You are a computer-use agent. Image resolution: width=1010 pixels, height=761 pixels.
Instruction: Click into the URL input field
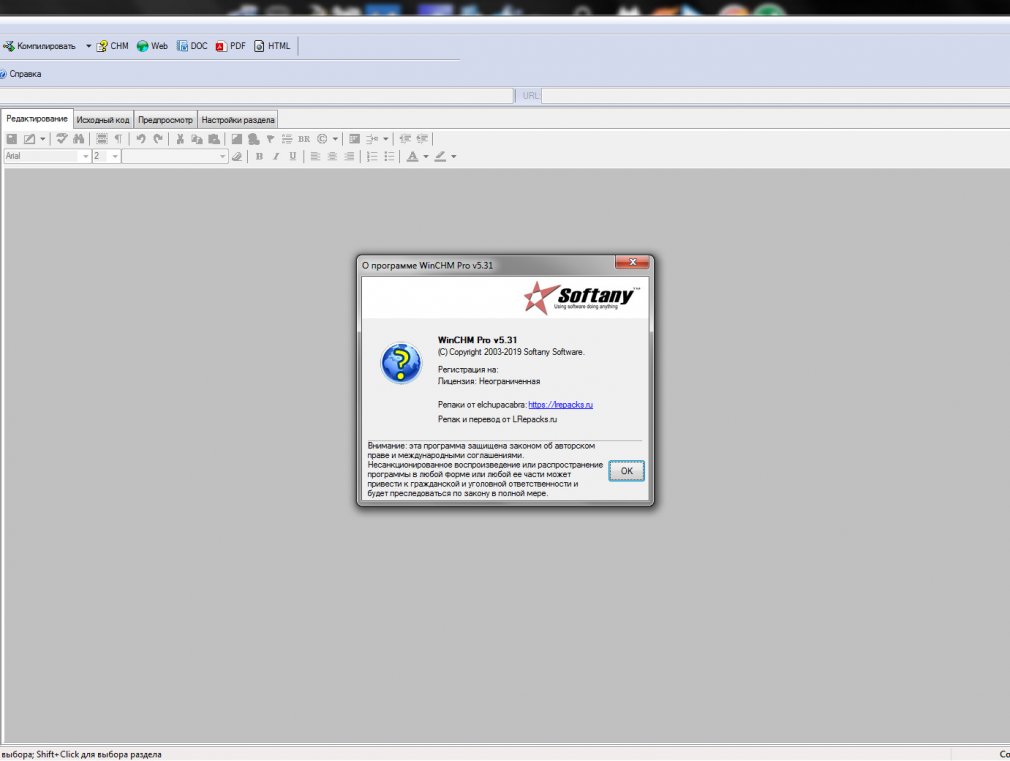pyautogui.click(x=776, y=95)
